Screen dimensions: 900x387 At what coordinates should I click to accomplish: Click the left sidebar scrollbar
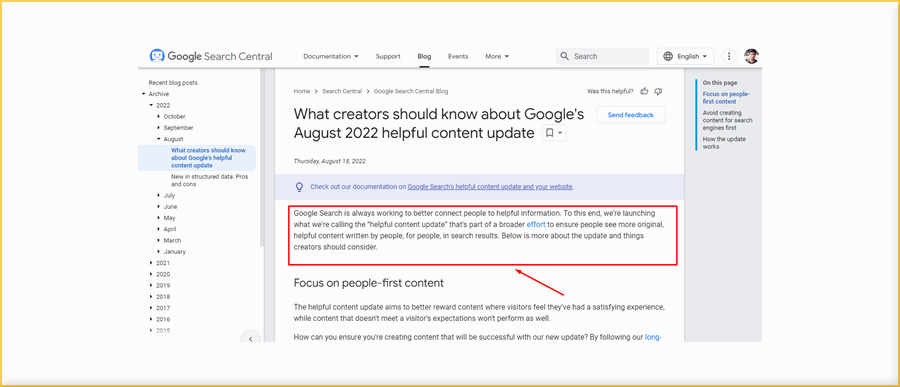click(x=262, y=158)
